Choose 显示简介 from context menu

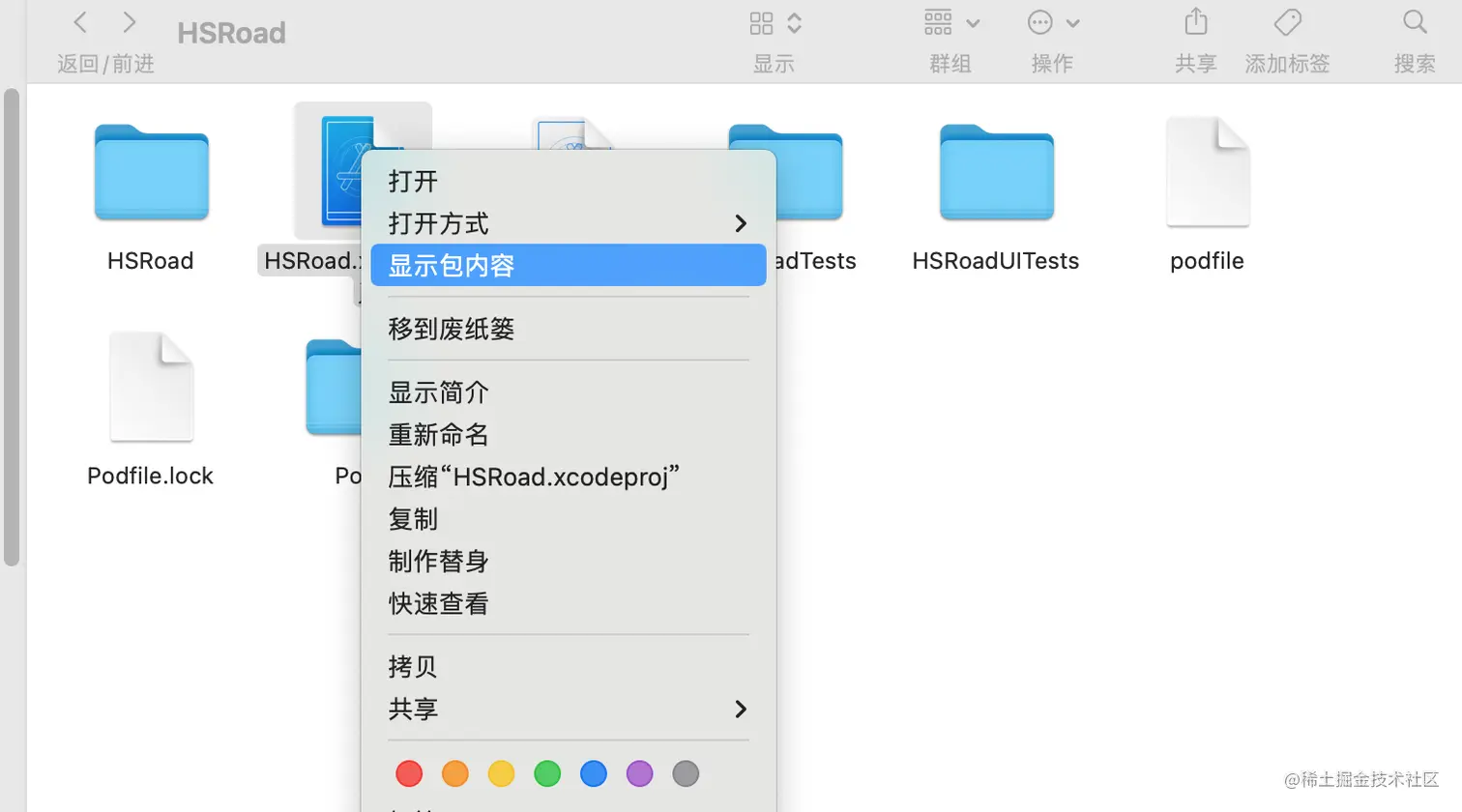(569, 392)
